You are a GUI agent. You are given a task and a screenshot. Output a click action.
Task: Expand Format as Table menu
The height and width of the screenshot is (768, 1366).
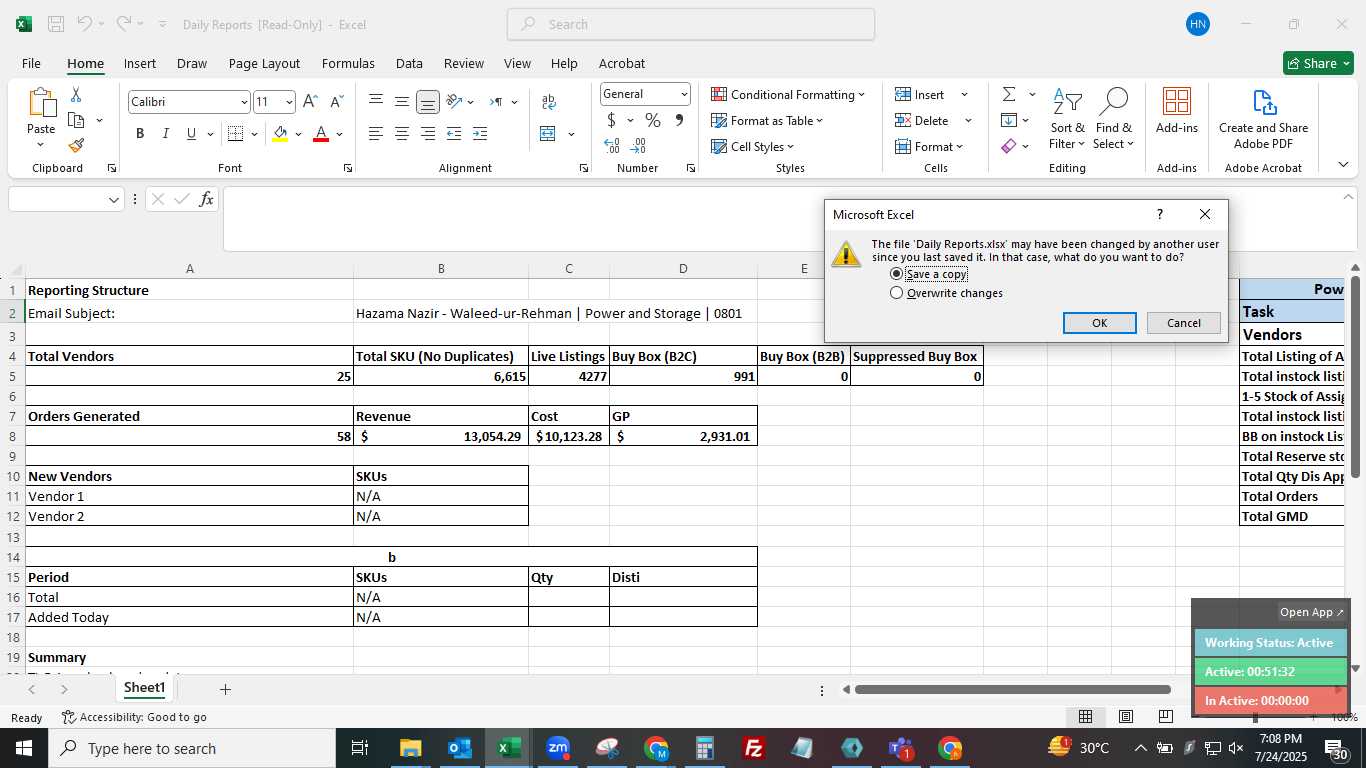coord(767,120)
